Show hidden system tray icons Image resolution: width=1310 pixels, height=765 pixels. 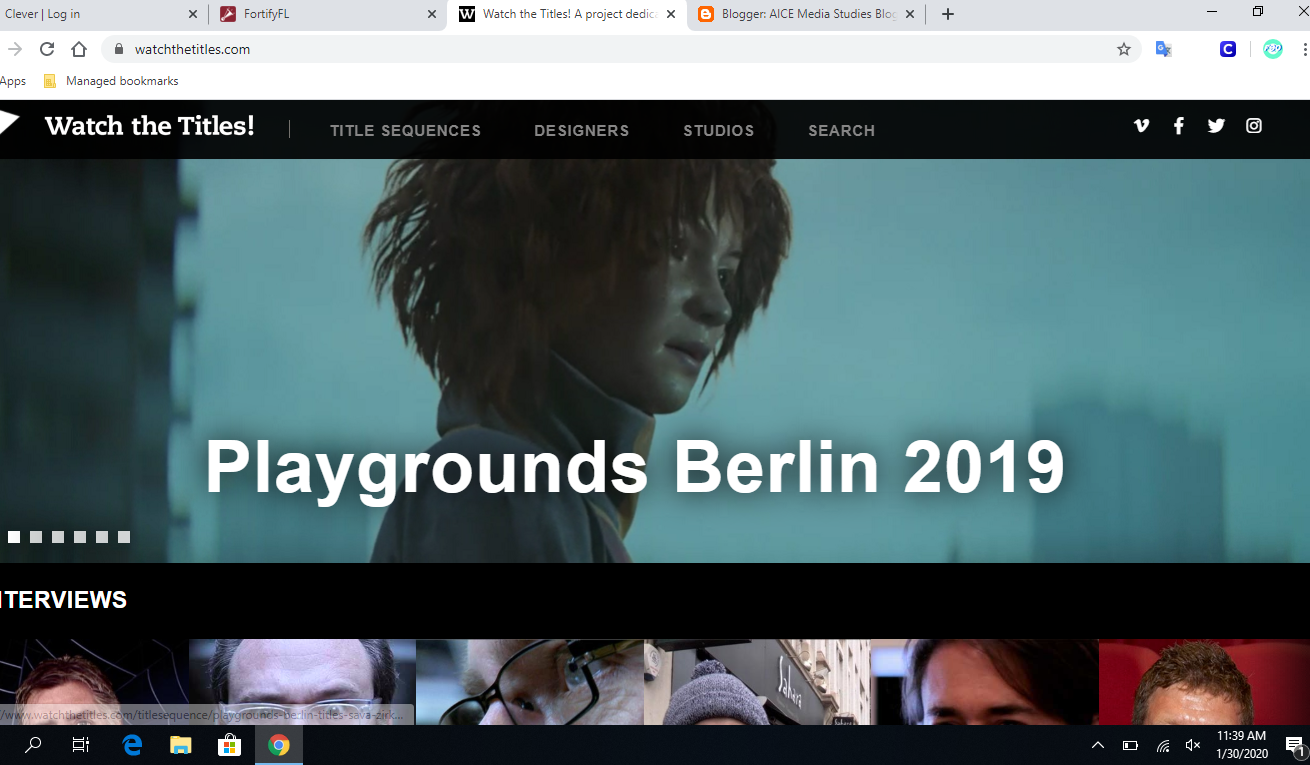point(1098,745)
